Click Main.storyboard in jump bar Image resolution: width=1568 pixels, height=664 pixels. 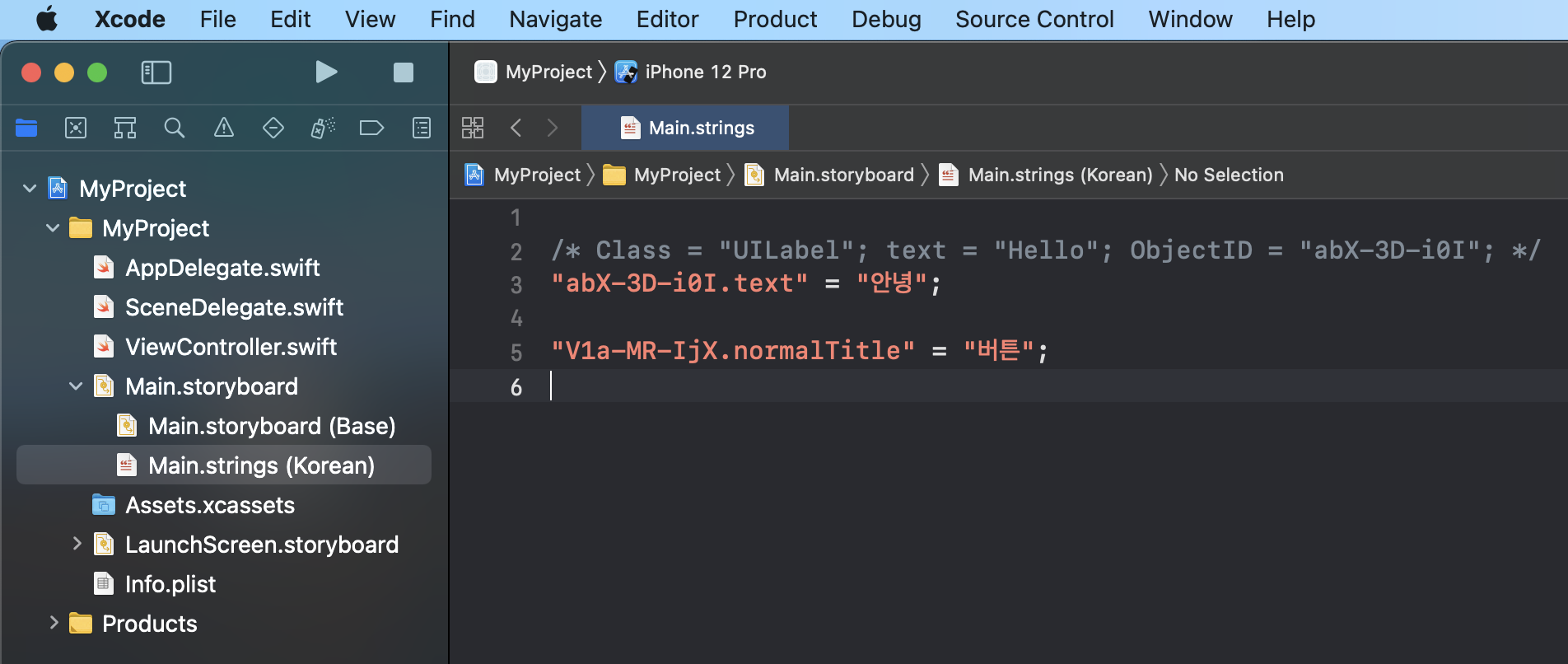tap(829, 175)
